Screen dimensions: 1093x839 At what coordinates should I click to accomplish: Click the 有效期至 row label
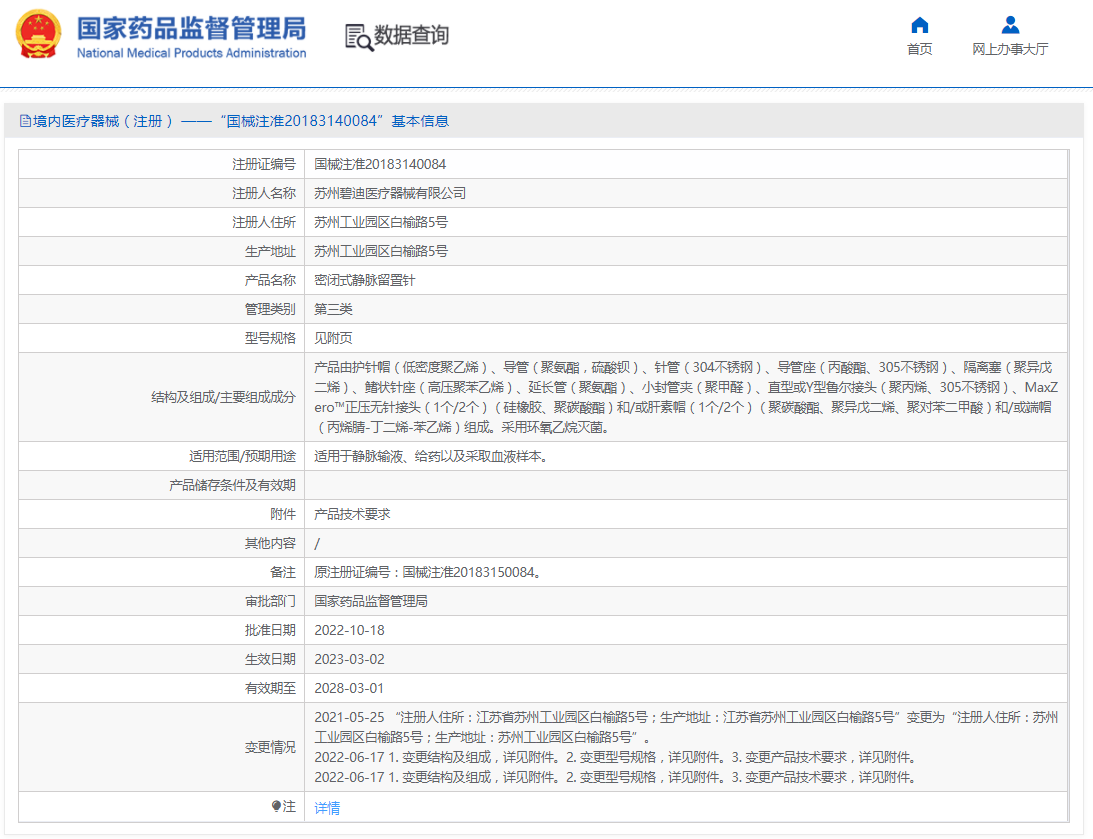[270, 688]
